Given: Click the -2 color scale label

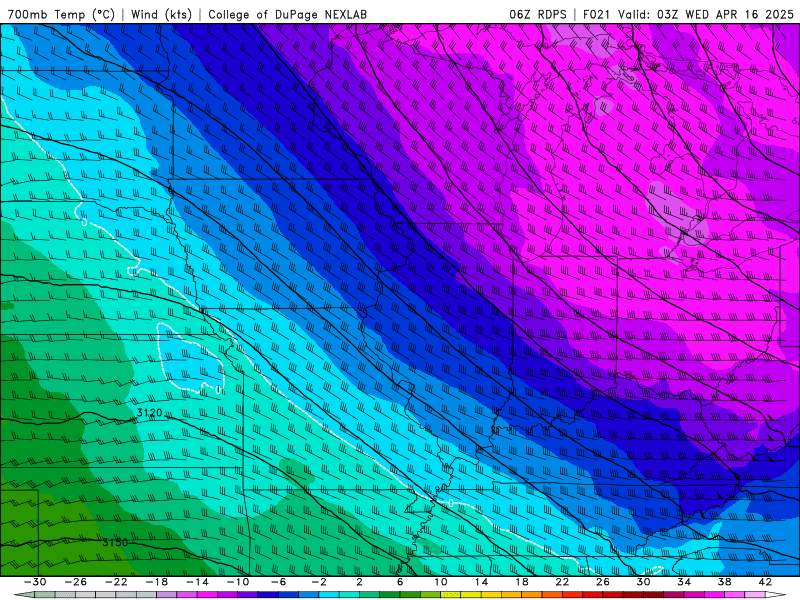Looking at the screenshot, I should pos(319,582).
